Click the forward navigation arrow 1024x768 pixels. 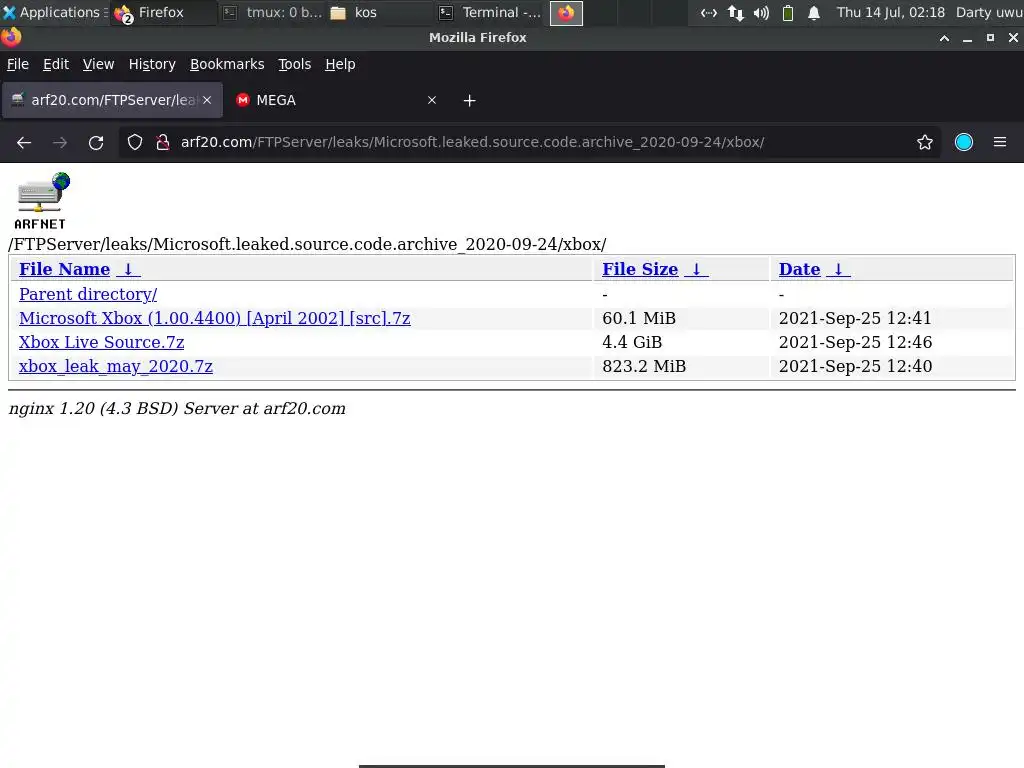pyautogui.click(x=59, y=142)
